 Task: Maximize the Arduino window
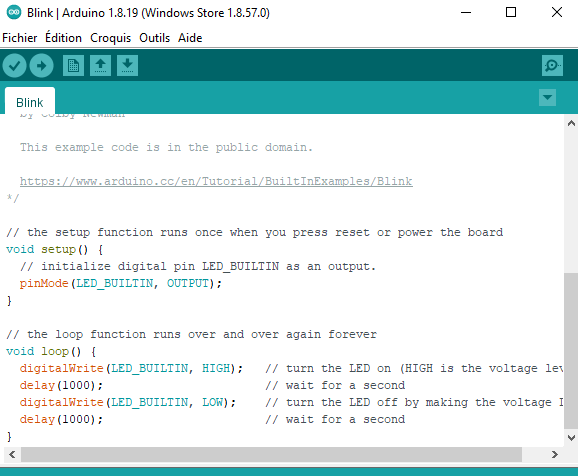tap(511, 13)
